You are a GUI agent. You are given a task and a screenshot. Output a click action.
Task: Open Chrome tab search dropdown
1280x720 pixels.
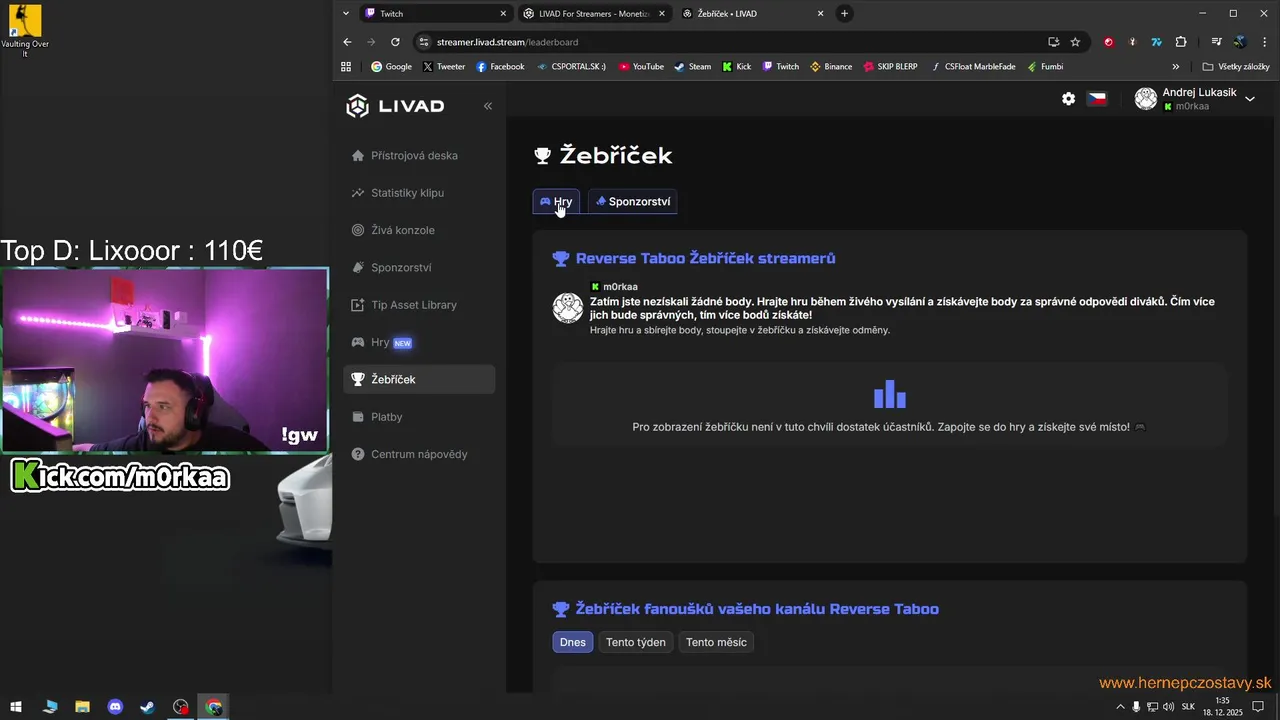click(346, 14)
